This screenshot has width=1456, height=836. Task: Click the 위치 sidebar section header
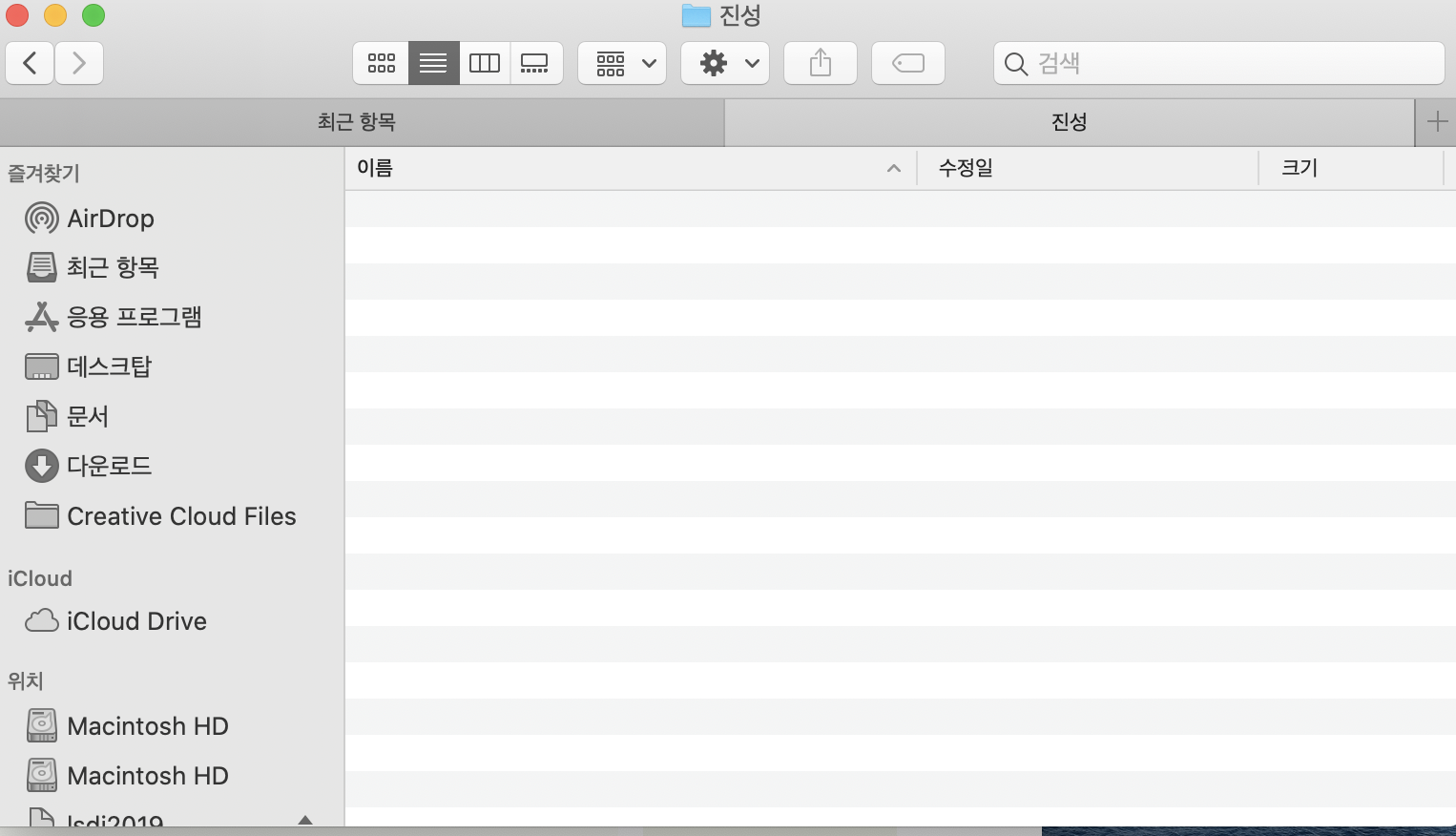(26, 681)
